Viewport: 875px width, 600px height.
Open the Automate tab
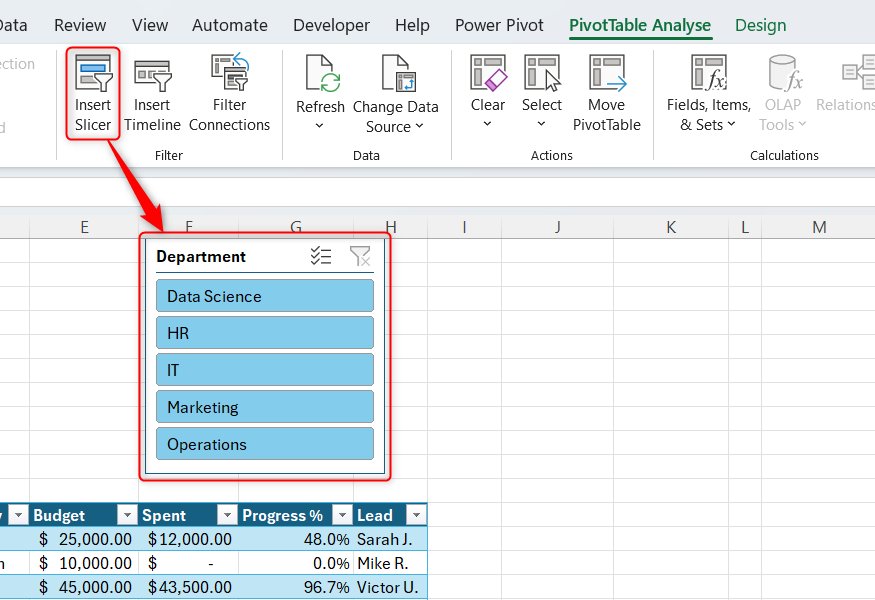(x=230, y=25)
